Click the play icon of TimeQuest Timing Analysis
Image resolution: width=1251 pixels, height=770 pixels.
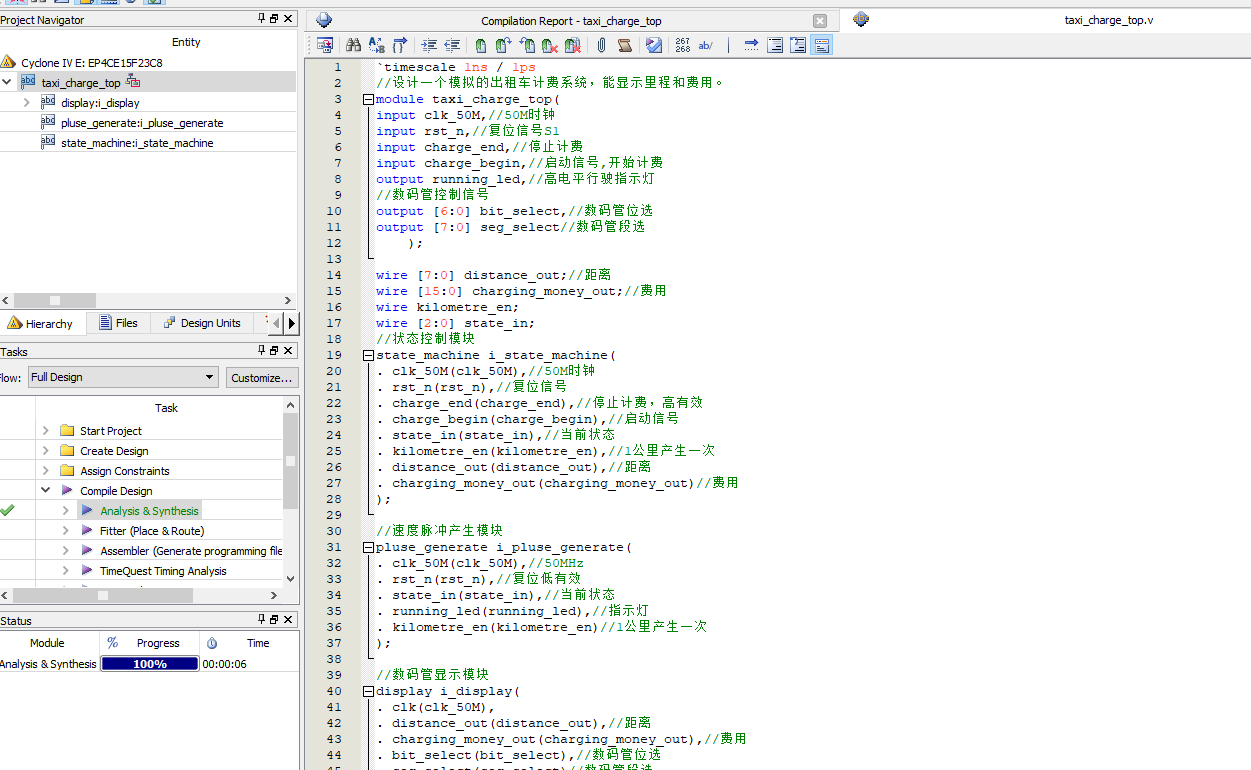87,571
